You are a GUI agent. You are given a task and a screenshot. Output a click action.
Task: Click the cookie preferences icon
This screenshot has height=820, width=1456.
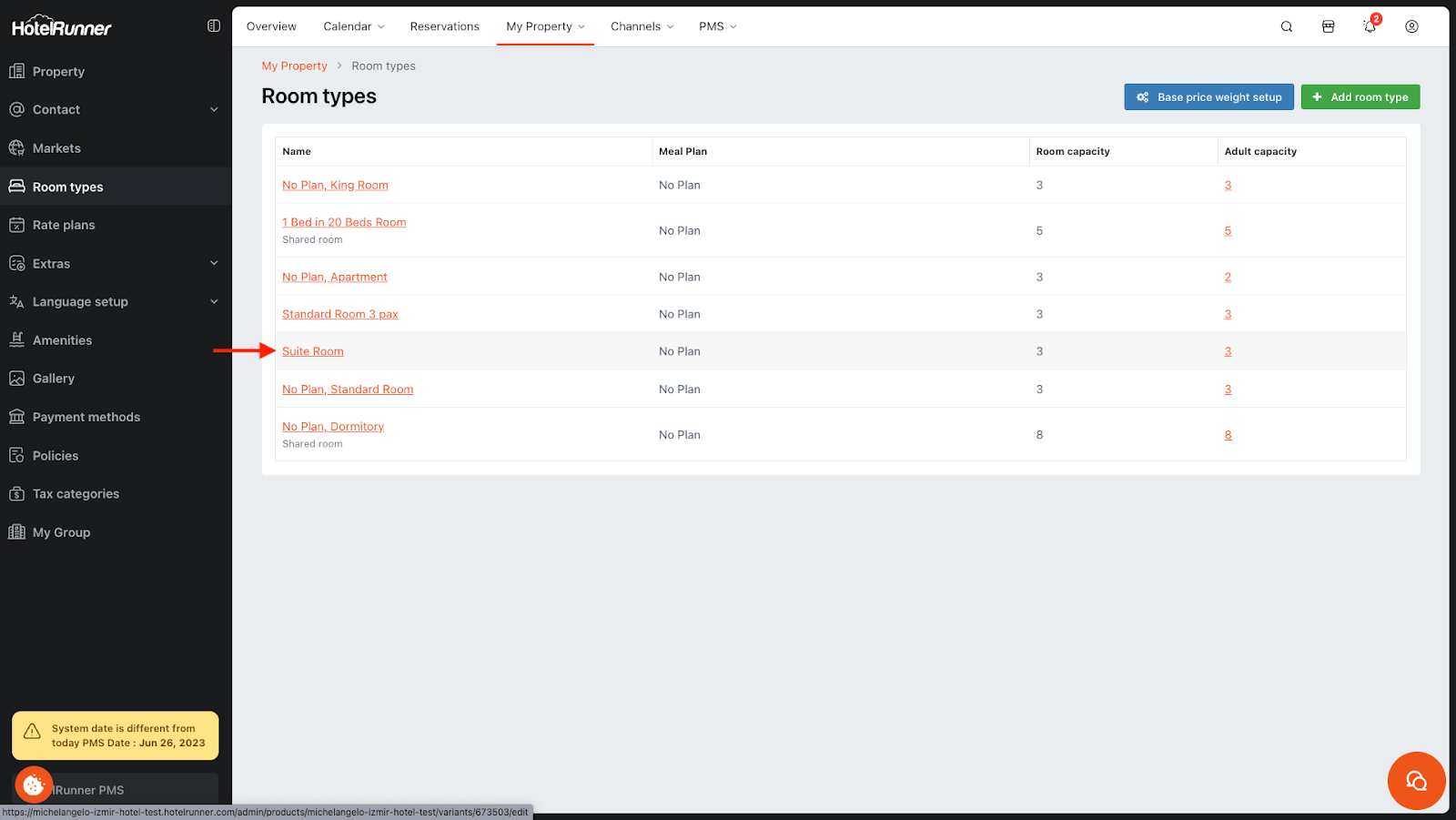pyautogui.click(x=34, y=785)
